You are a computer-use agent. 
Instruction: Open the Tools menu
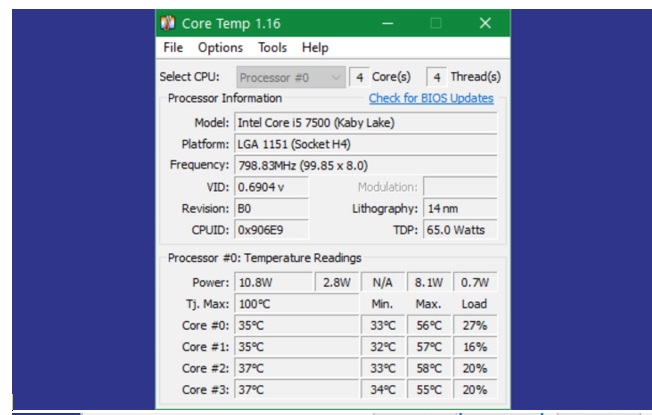[272, 47]
